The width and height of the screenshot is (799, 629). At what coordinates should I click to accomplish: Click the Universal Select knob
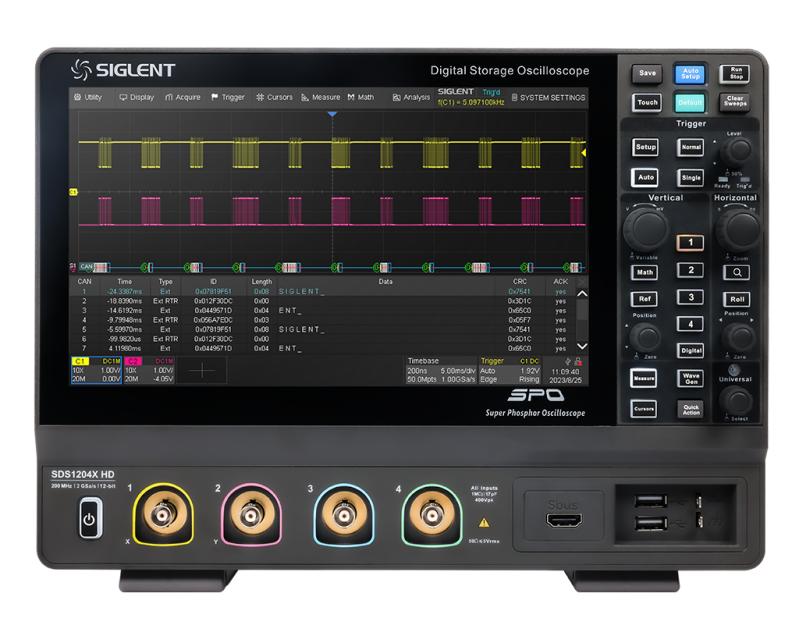[736, 401]
